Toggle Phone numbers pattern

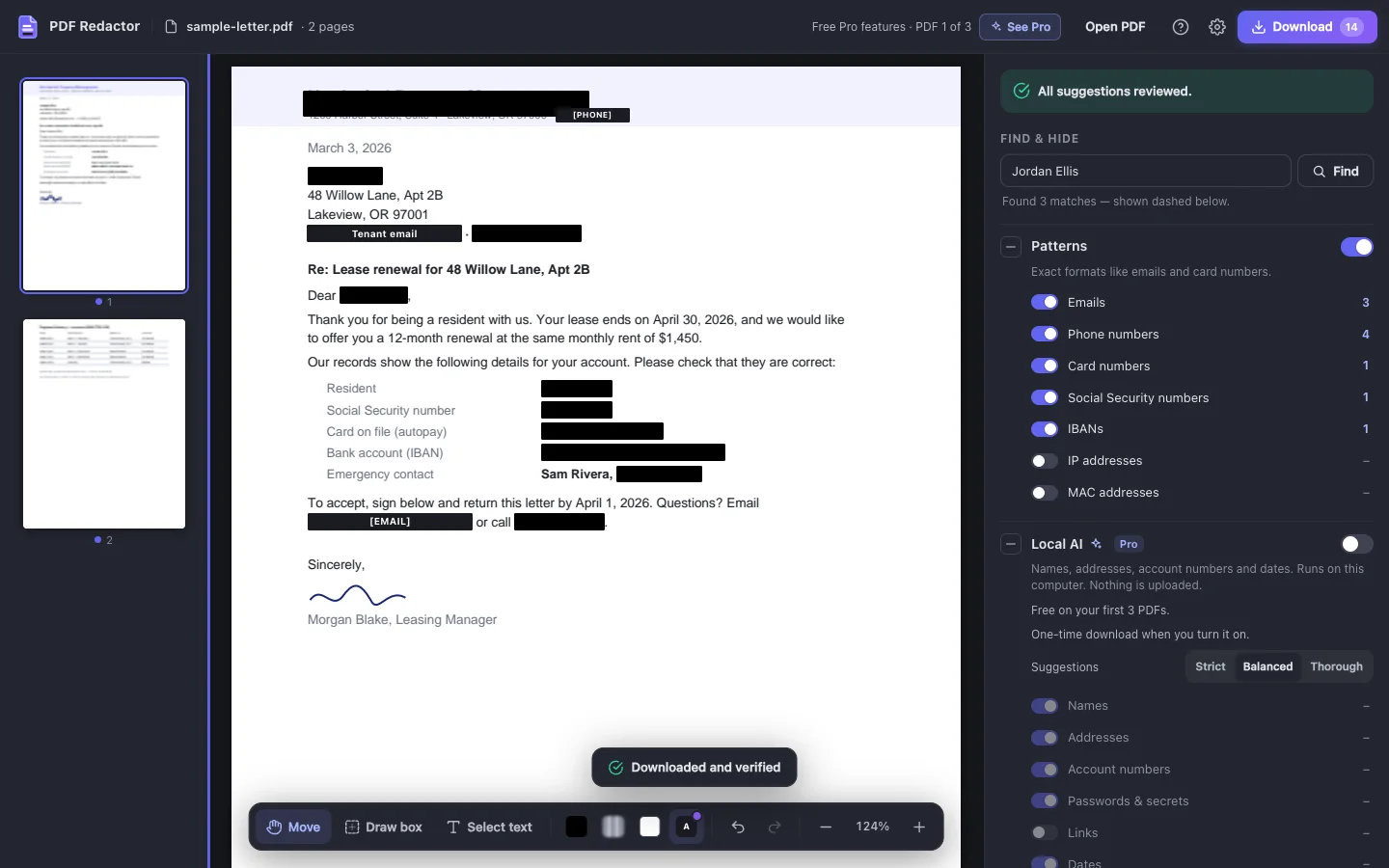[x=1045, y=334]
